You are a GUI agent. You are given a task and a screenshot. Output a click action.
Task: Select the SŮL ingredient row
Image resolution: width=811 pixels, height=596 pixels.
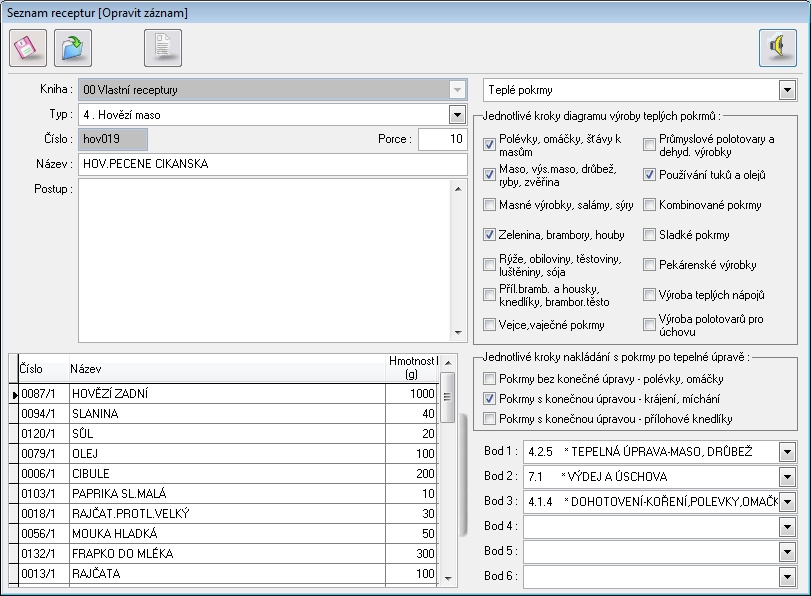(223, 434)
